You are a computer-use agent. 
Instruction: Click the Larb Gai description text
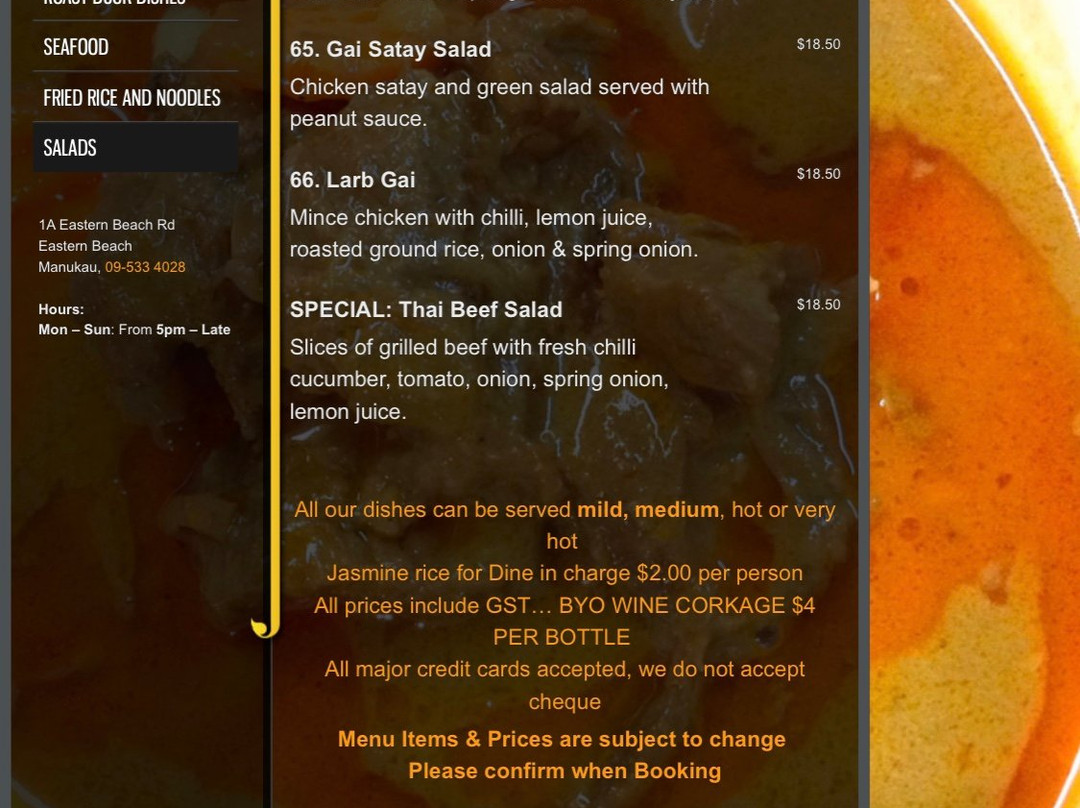494,234
